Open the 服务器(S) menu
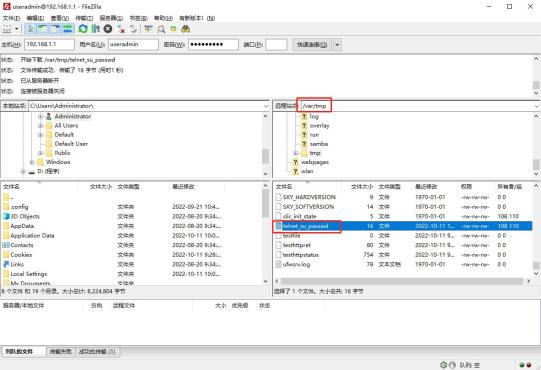 [x=111, y=18]
